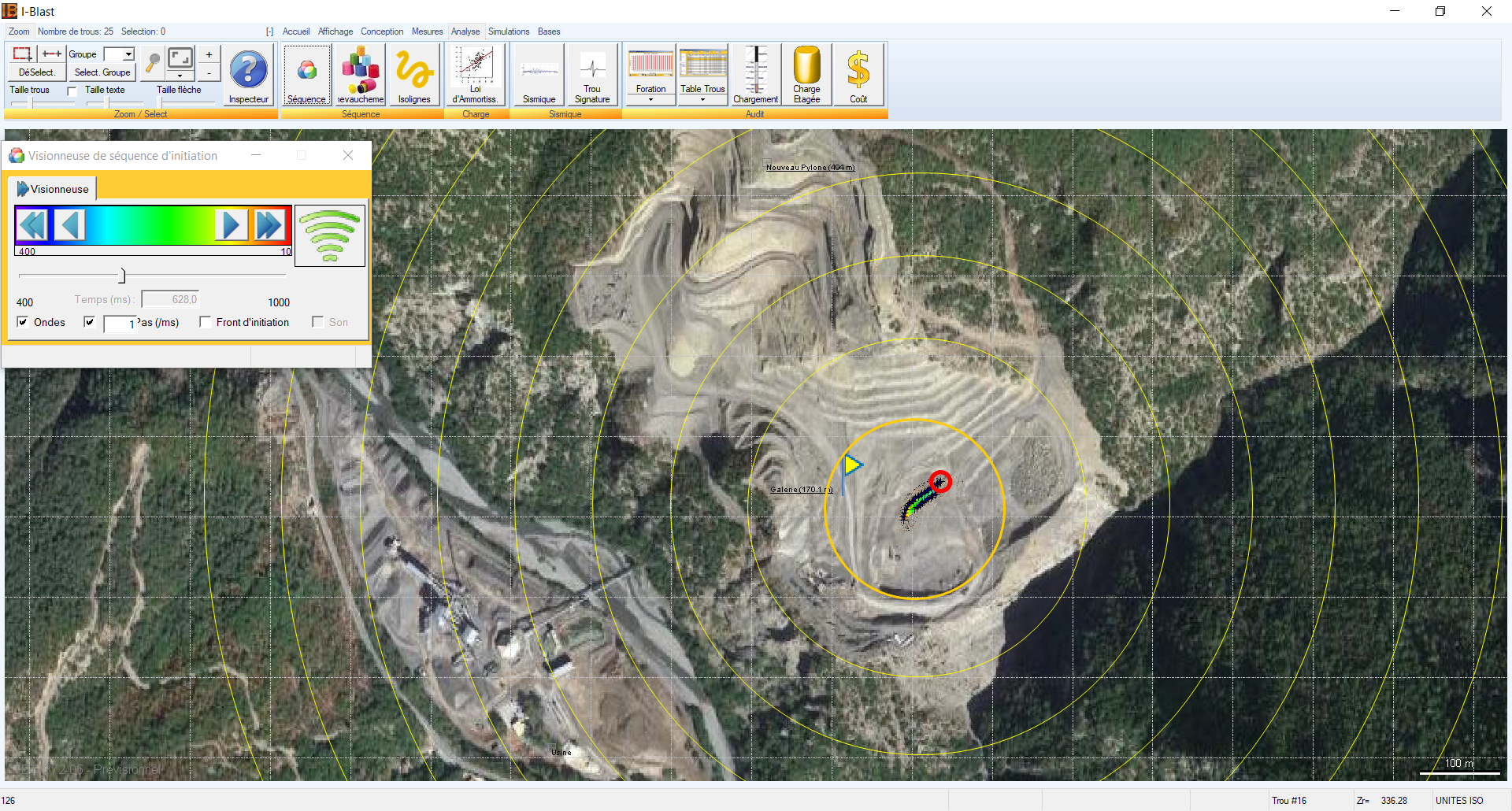The width and height of the screenshot is (1512, 811).
Task: Zoom in with the plus button
Action: click(209, 54)
